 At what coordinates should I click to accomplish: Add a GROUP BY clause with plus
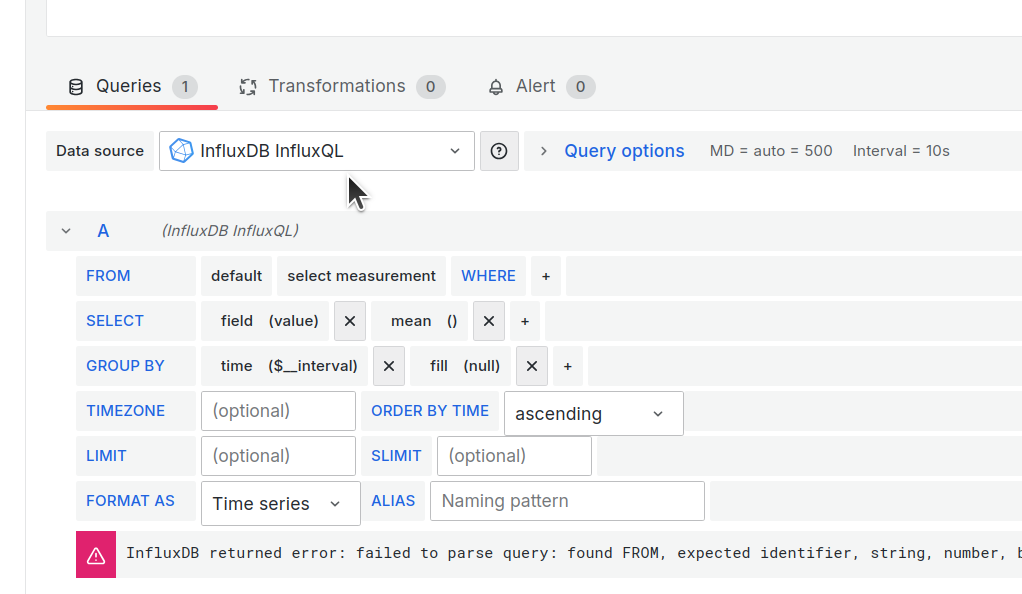pos(567,366)
